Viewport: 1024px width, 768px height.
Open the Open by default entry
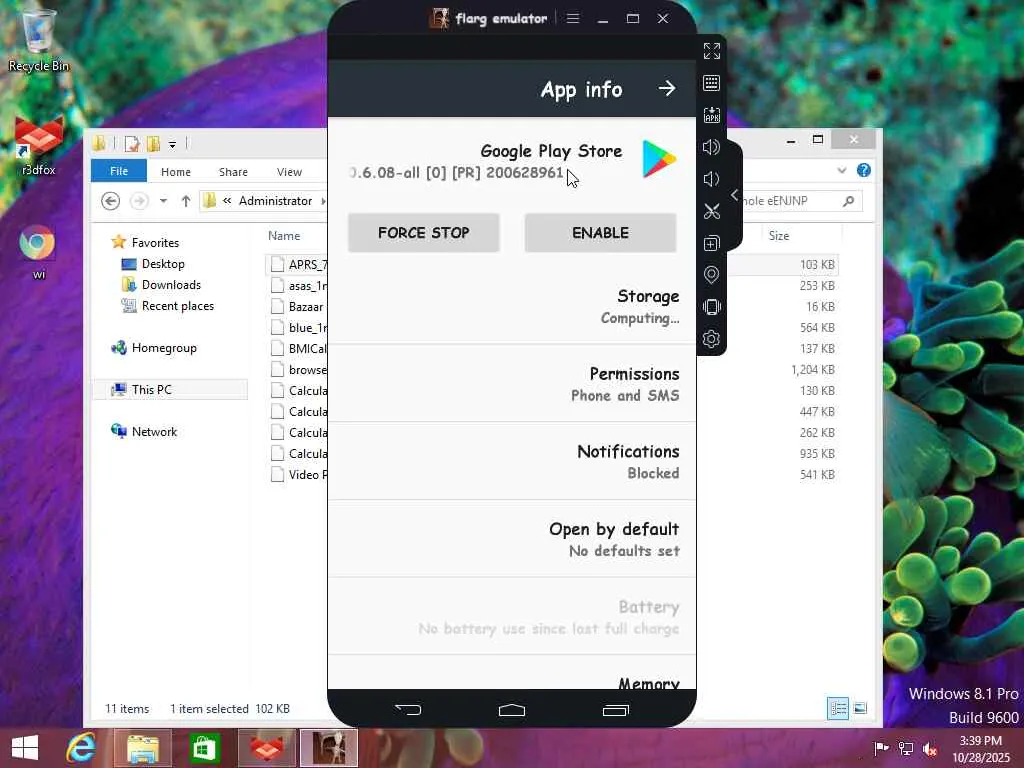[512, 539]
